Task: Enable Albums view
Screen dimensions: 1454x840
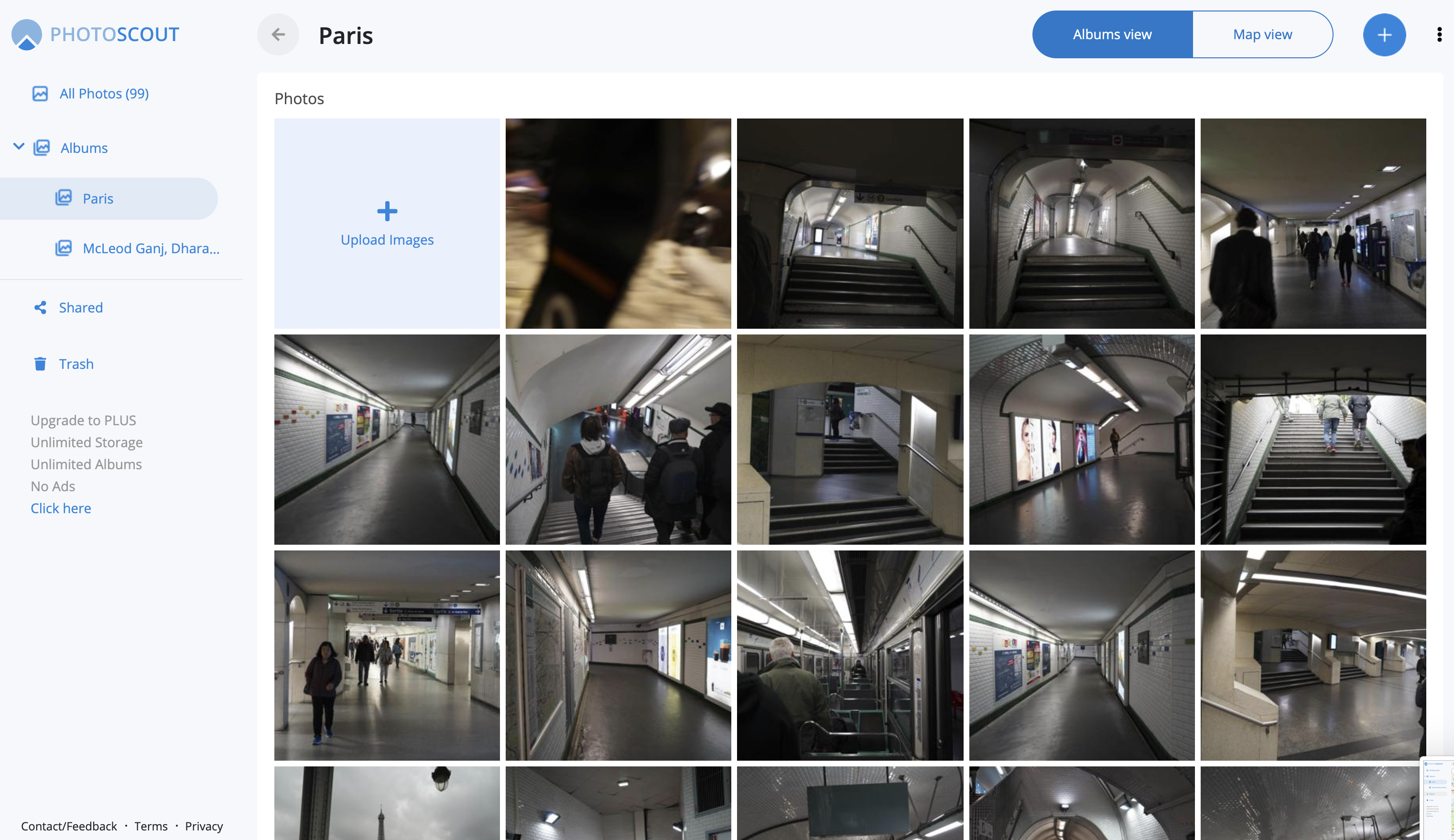Action: (1111, 34)
